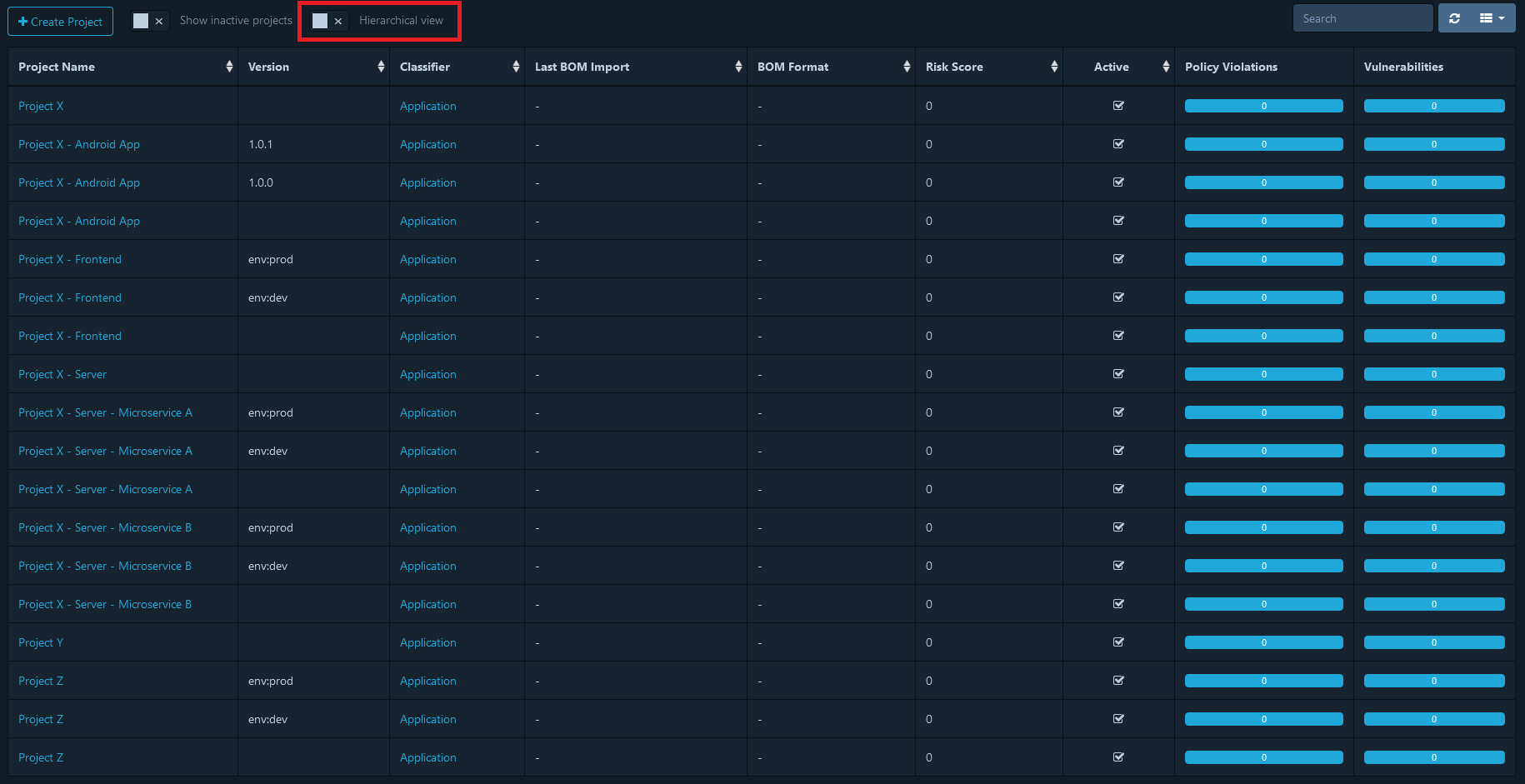Click Policy Violations bar in Project X row
The height and width of the screenshot is (784, 1525).
click(1263, 106)
